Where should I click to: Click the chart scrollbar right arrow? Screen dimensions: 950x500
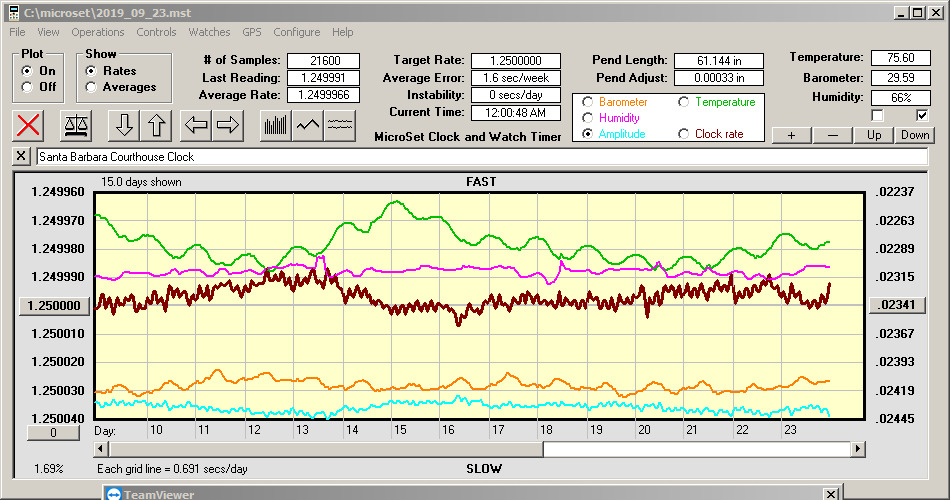(x=857, y=449)
